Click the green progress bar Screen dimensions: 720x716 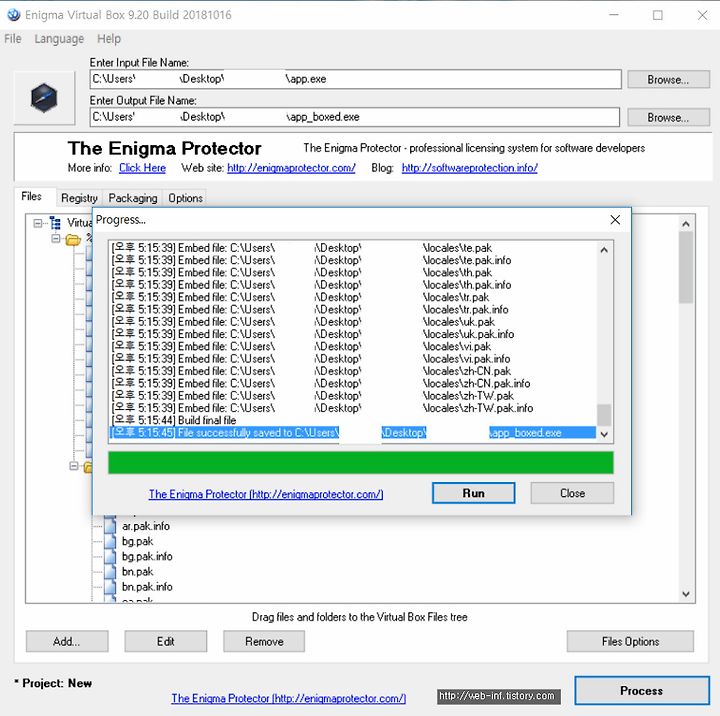coord(361,462)
